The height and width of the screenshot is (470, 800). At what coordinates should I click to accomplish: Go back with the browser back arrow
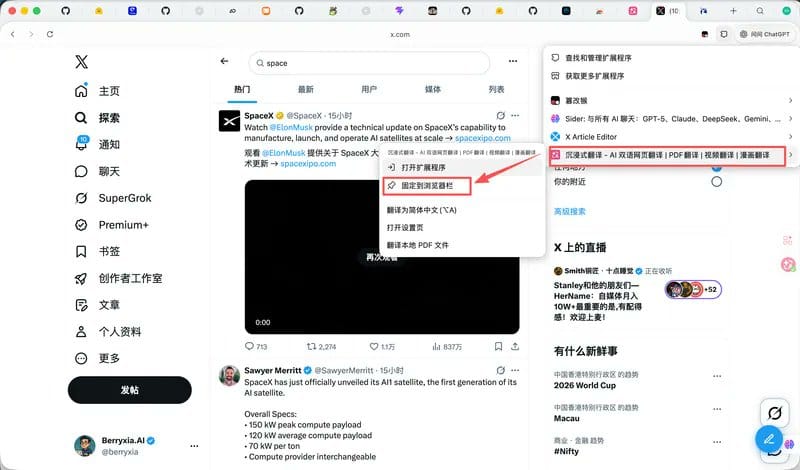coord(13,34)
